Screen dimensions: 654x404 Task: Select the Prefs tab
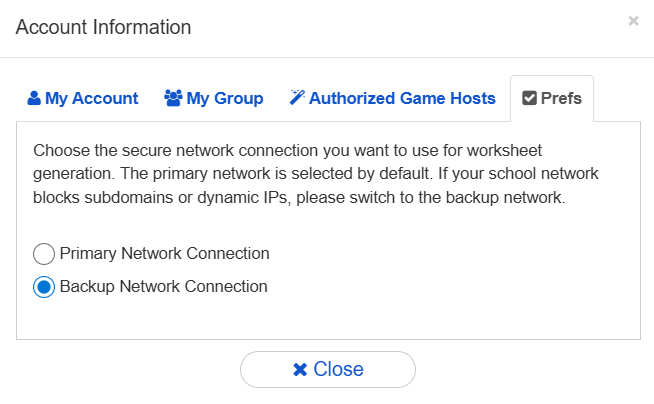click(x=552, y=98)
